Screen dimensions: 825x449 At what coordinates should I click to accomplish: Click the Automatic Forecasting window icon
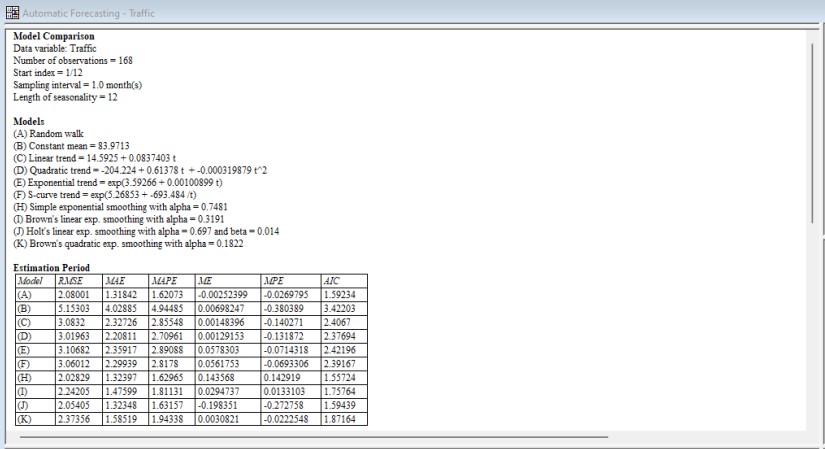tap(11, 11)
